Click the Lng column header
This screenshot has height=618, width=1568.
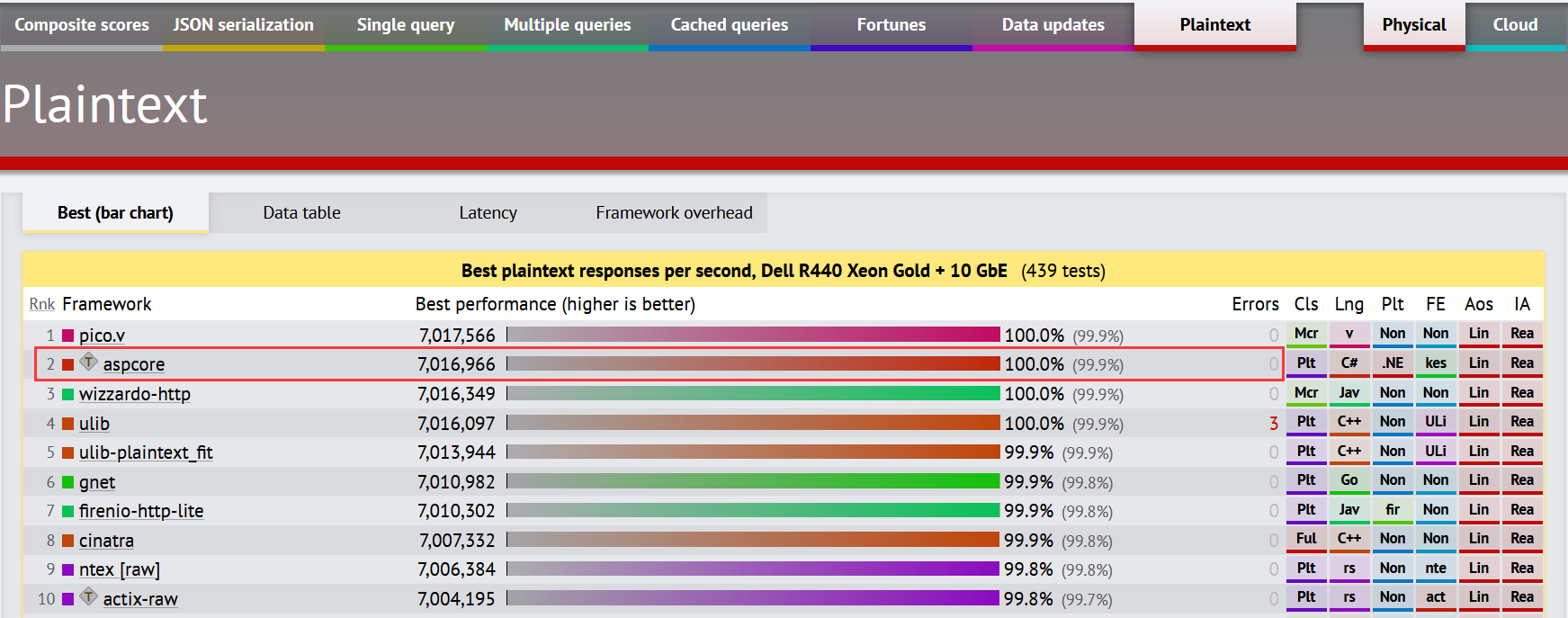coord(1349,304)
